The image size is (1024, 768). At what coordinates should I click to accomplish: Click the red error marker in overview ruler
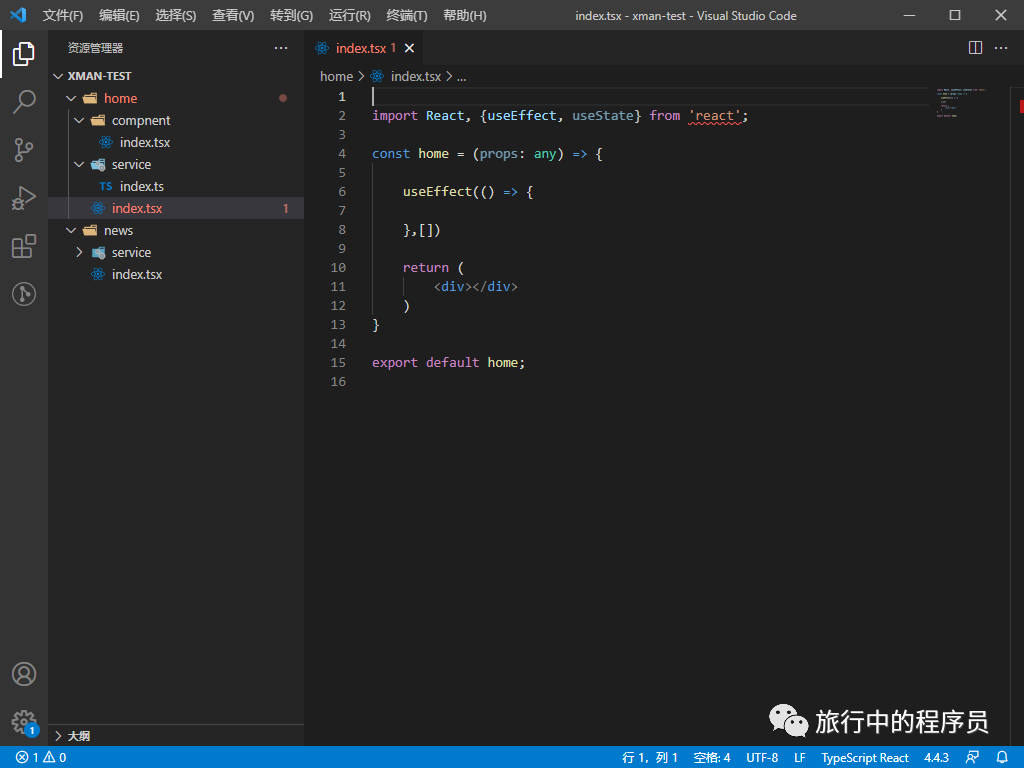[1021, 106]
